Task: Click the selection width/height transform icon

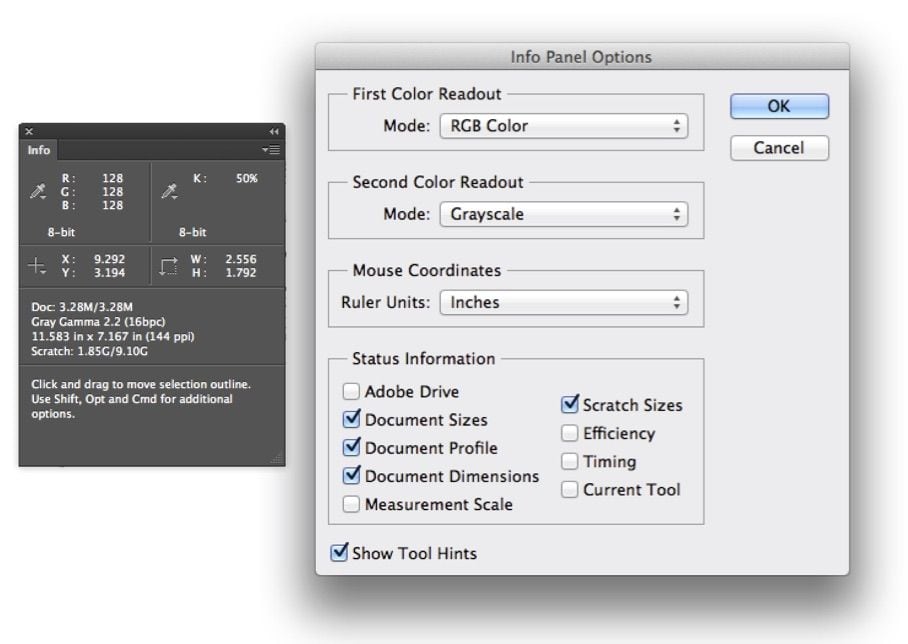Action: [169, 266]
